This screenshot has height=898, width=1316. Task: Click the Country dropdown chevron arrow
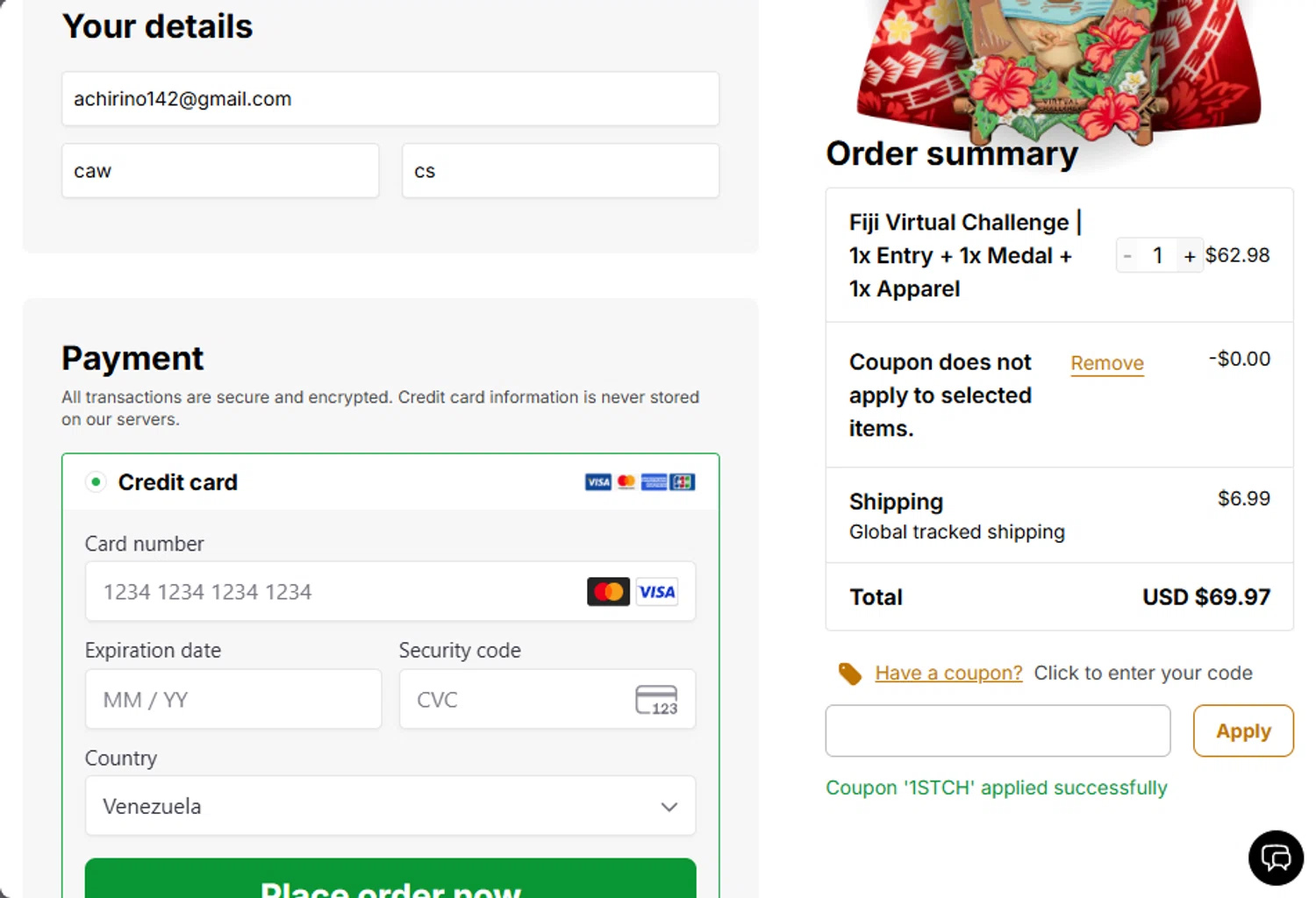pos(669,807)
